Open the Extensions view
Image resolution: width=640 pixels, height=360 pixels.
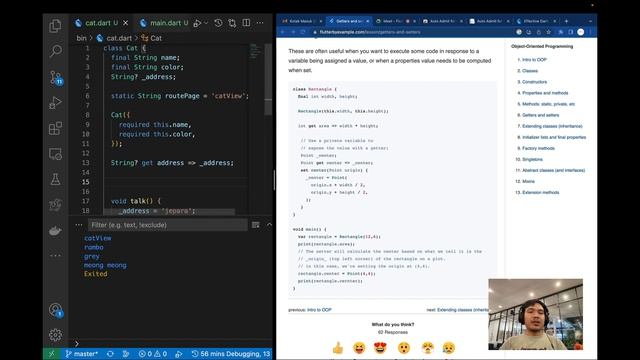point(56,128)
